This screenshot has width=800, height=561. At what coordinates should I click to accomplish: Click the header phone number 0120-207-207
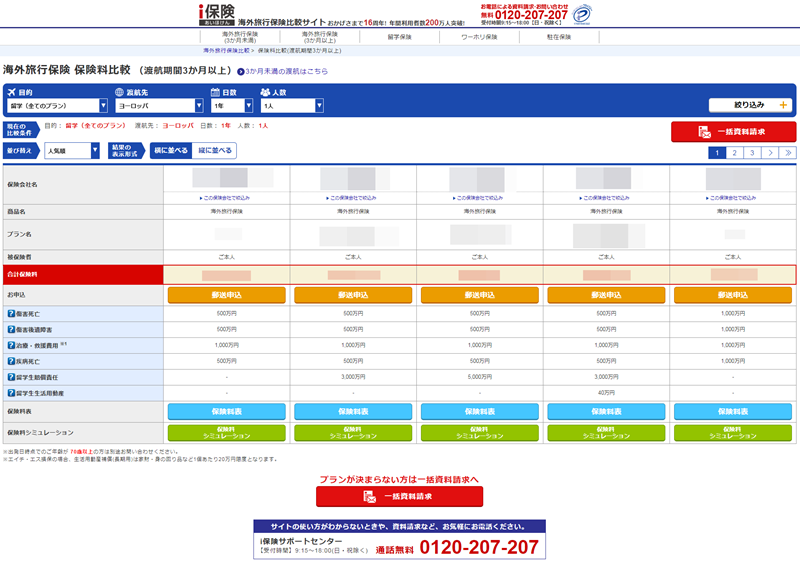coord(531,15)
